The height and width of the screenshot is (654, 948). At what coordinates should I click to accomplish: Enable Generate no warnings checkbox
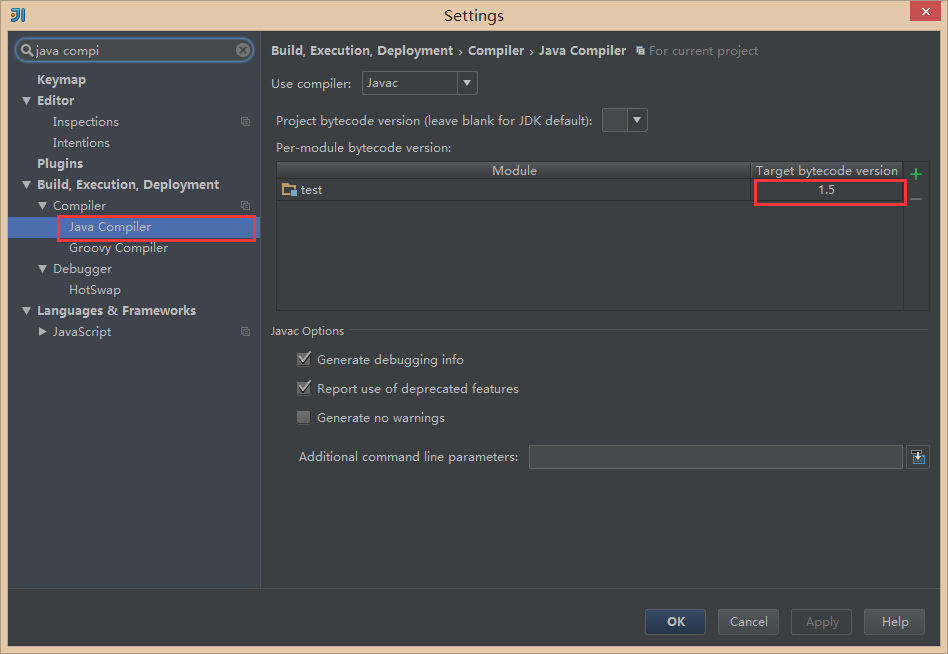point(304,417)
